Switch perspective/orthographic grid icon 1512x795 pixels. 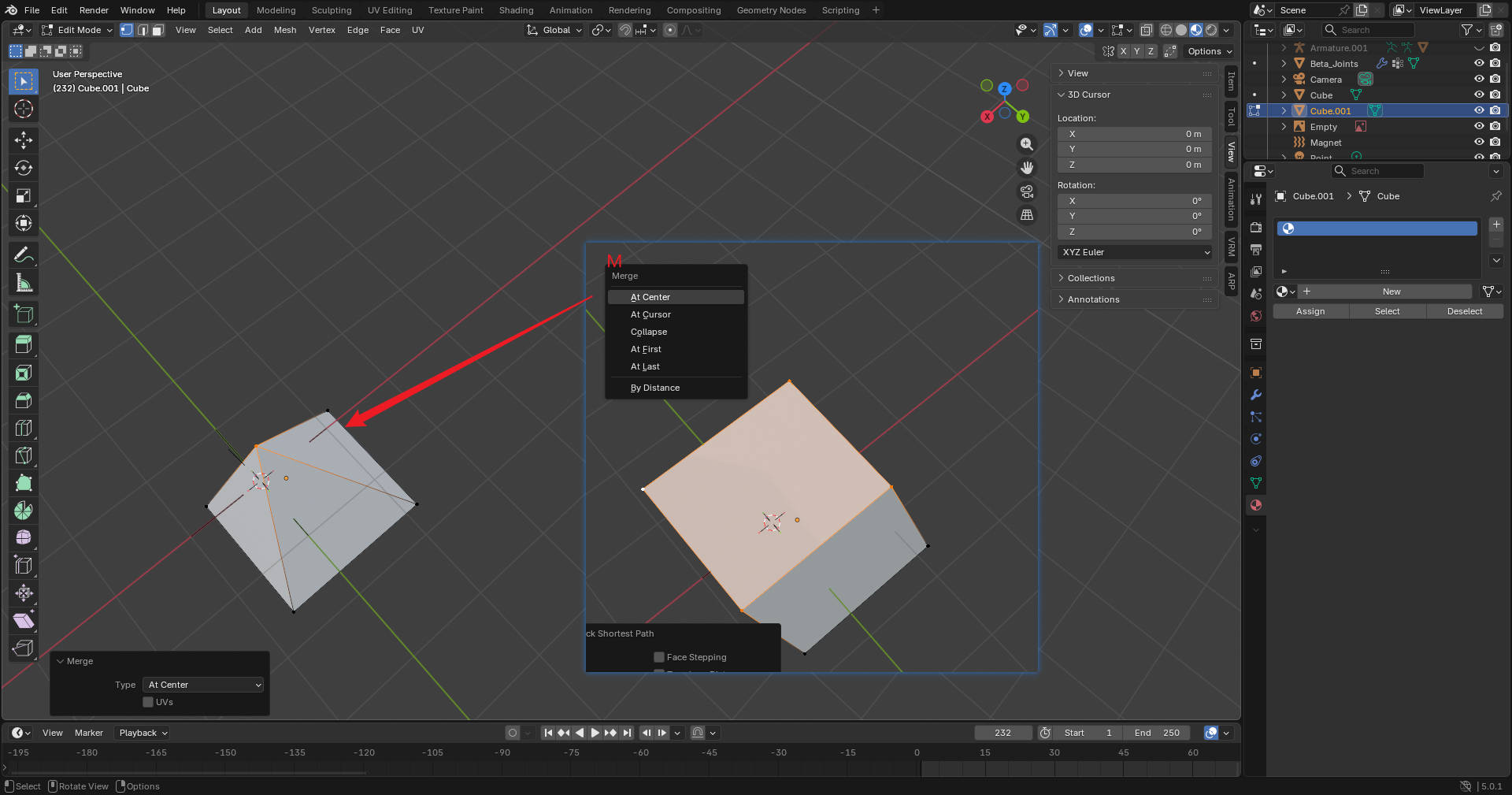pos(1027,215)
